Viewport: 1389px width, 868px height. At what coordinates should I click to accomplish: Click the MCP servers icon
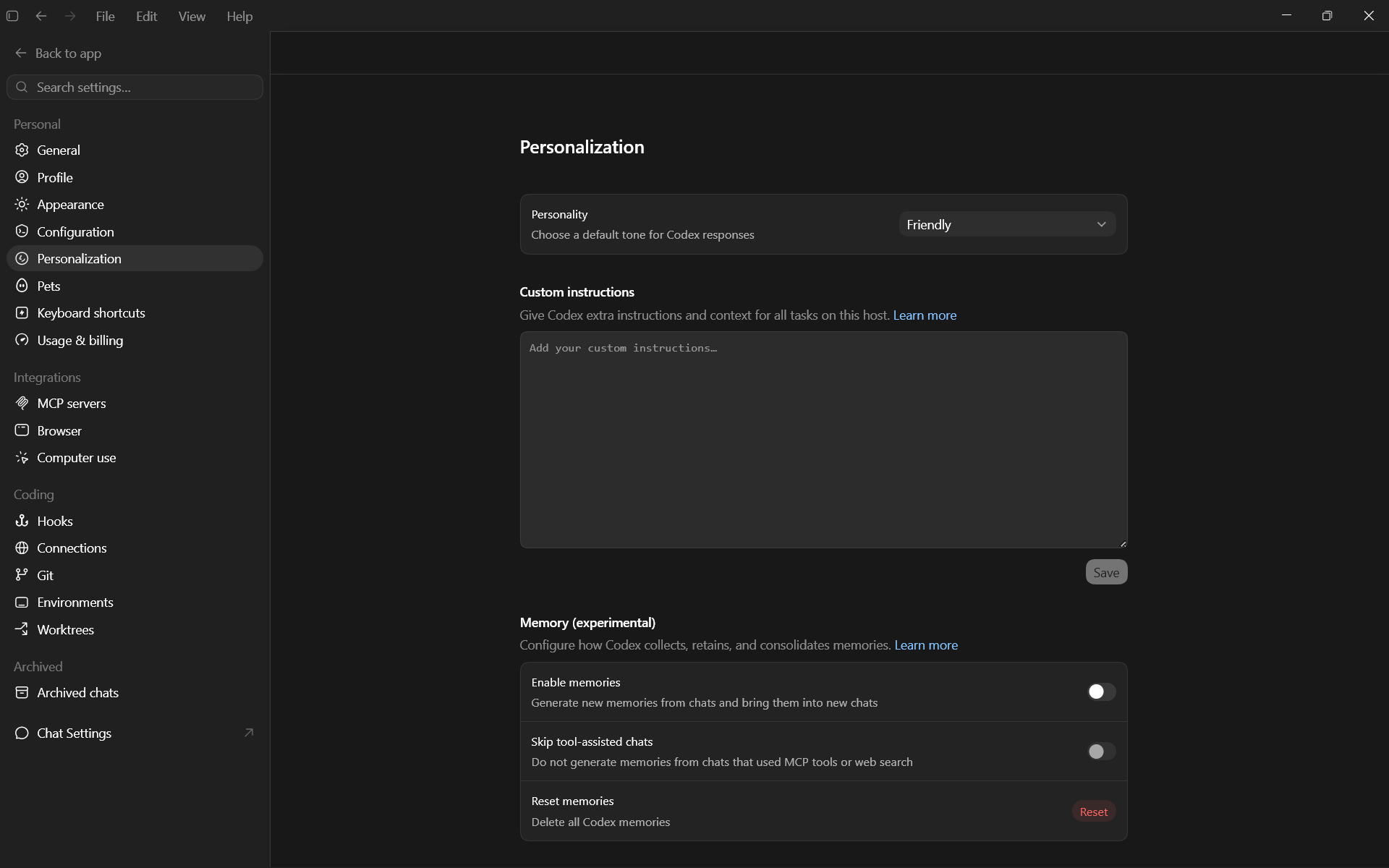coord(22,403)
